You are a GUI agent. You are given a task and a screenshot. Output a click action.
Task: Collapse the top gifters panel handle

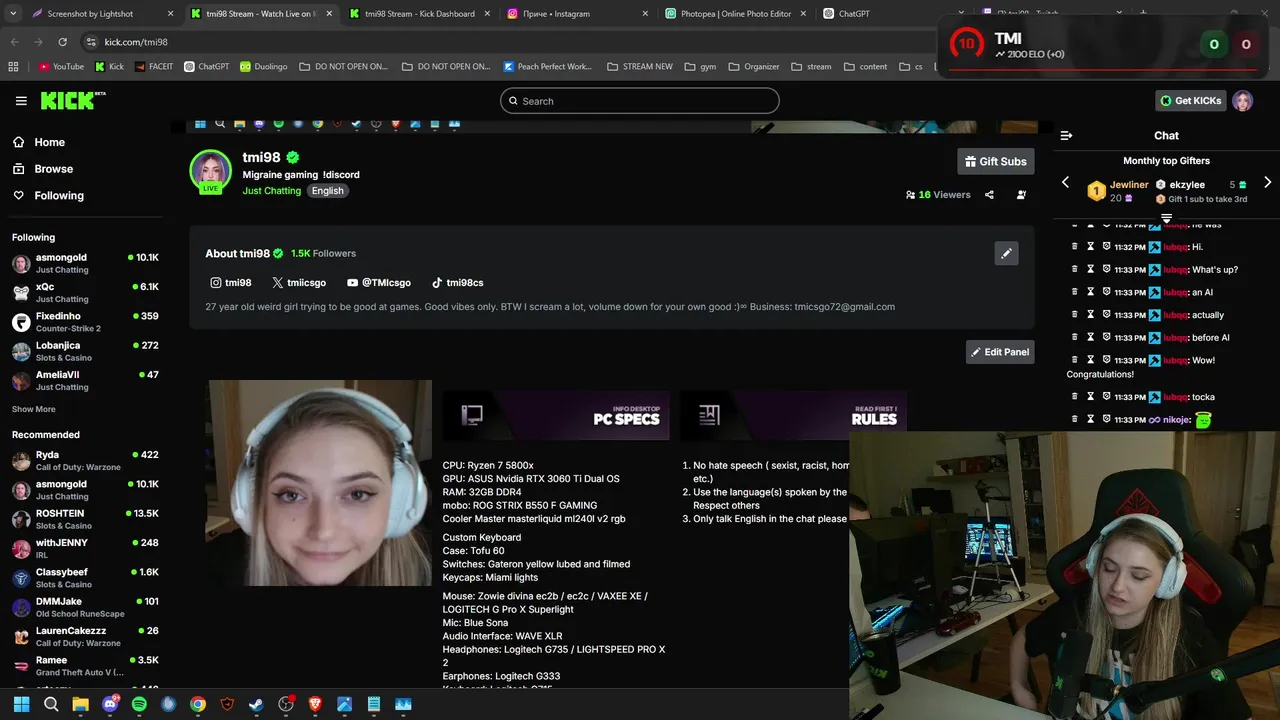pos(1166,218)
